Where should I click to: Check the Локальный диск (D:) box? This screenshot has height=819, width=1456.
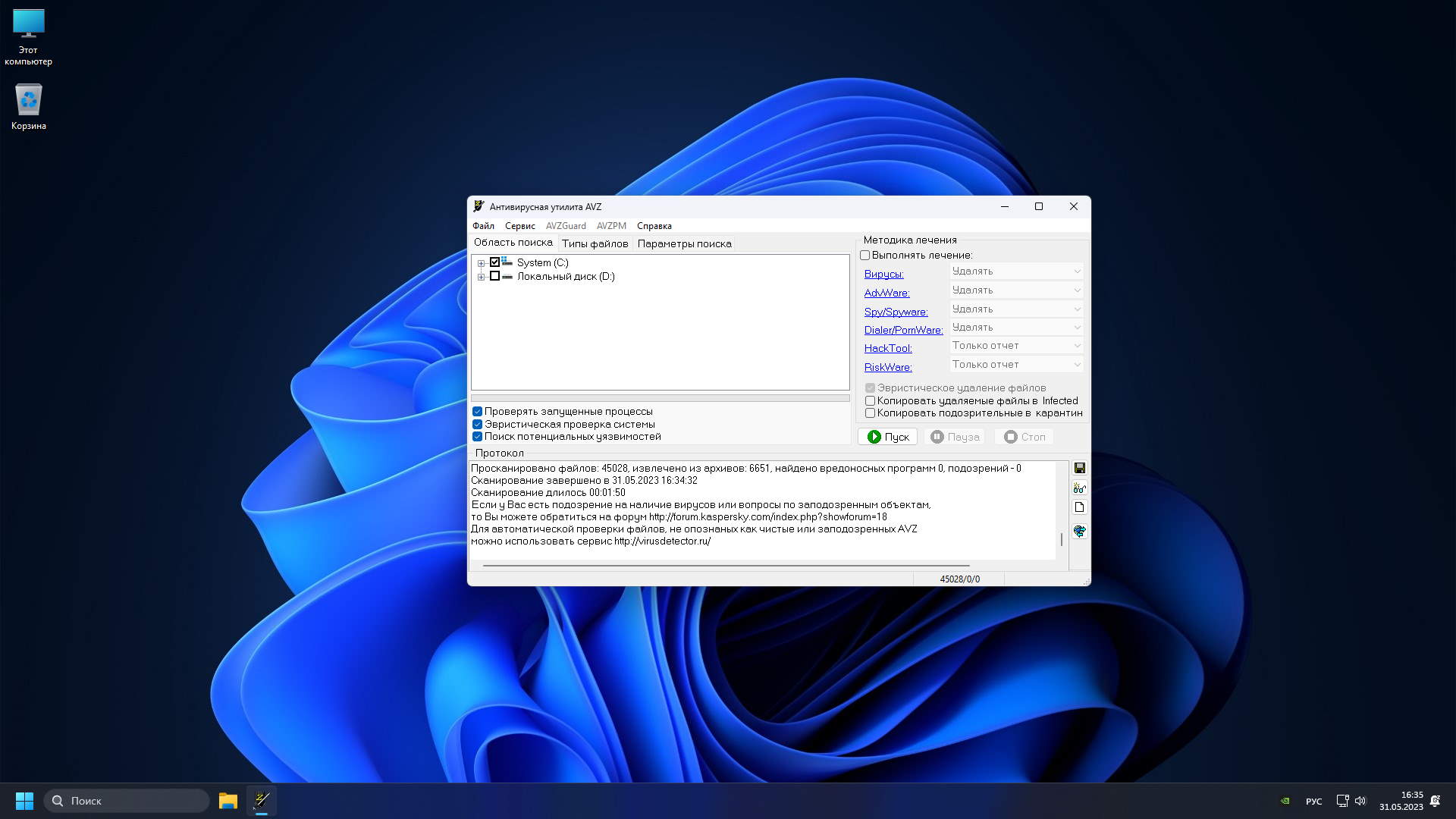494,277
